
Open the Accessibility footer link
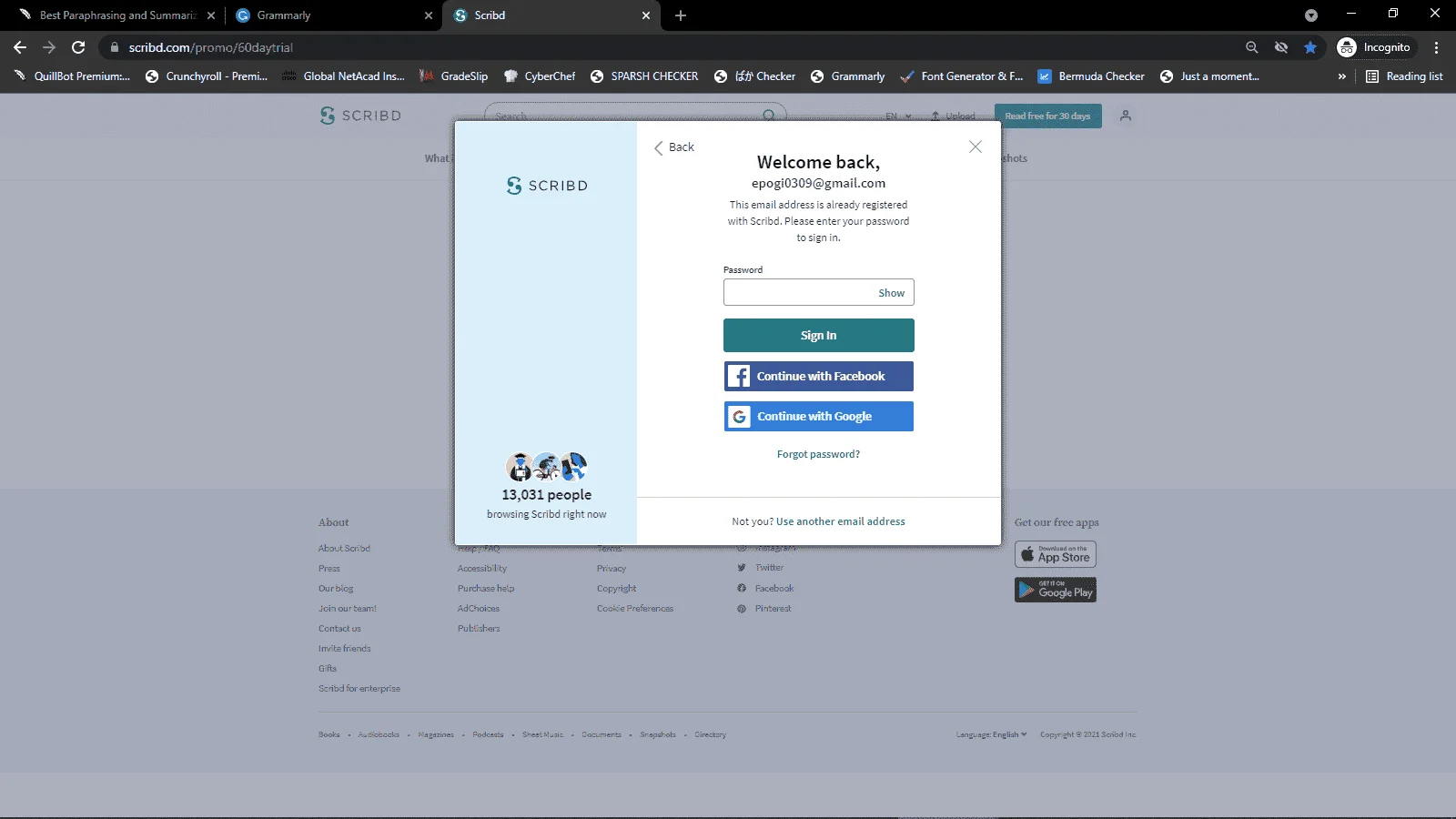click(x=482, y=569)
